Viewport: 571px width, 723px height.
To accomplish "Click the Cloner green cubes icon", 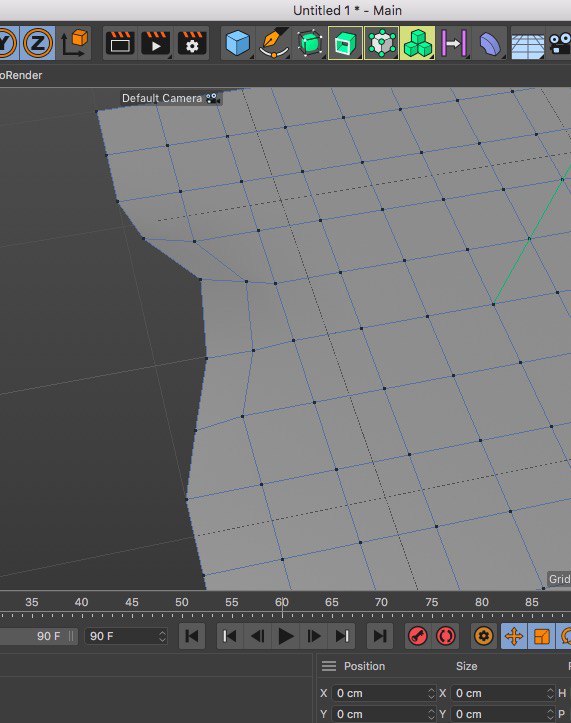I will click(x=417, y=43).
